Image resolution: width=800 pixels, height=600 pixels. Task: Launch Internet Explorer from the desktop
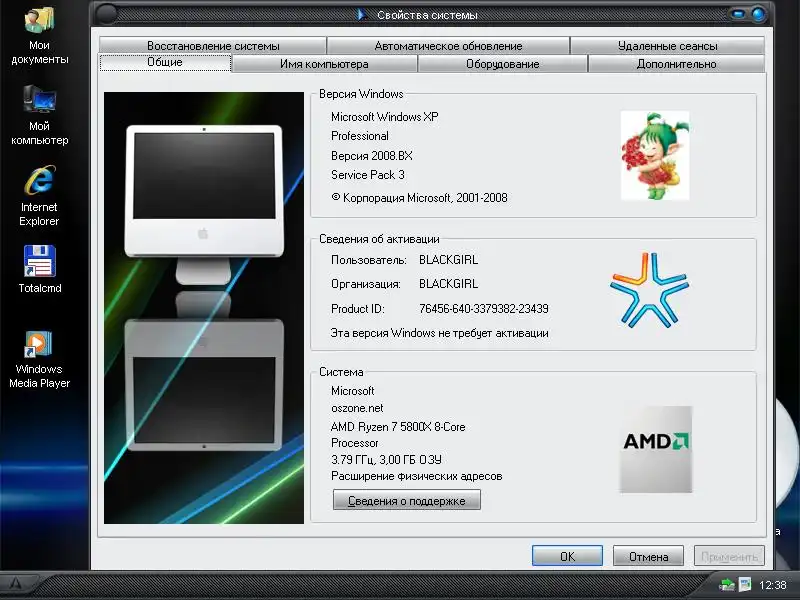(39, 196)
